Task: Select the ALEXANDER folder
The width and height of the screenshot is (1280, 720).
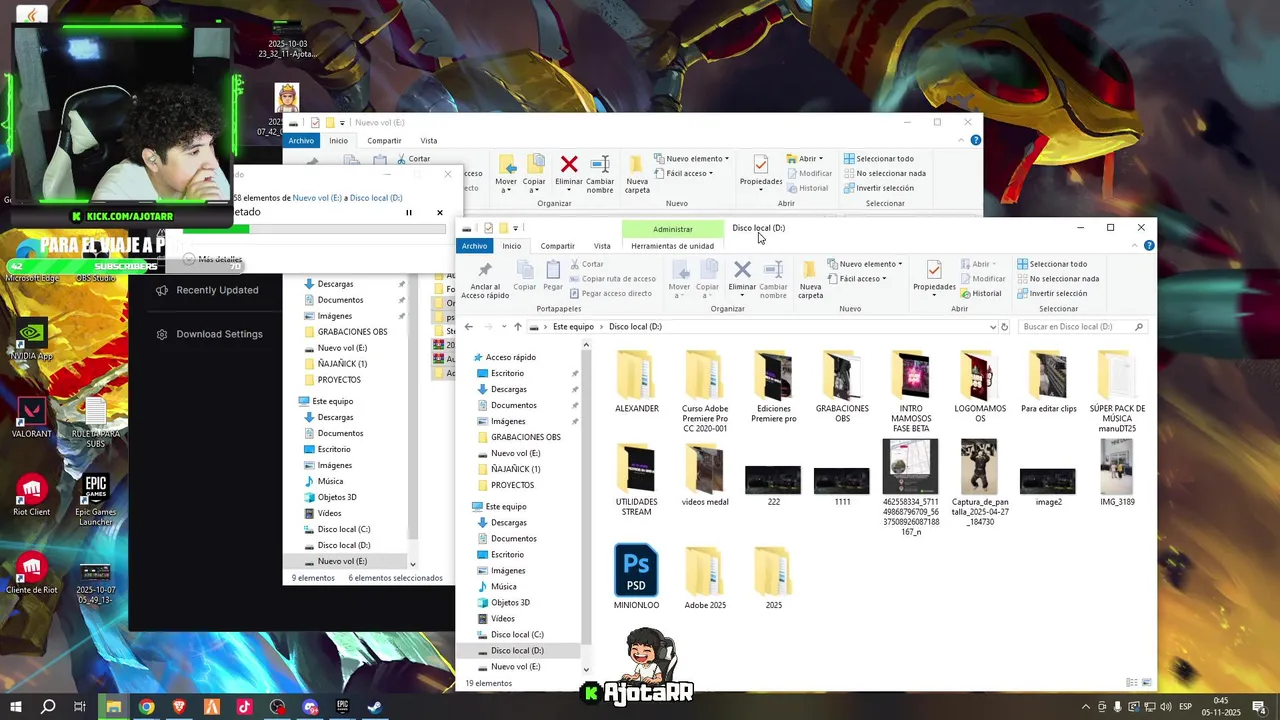Action: (x=636, y=382)
